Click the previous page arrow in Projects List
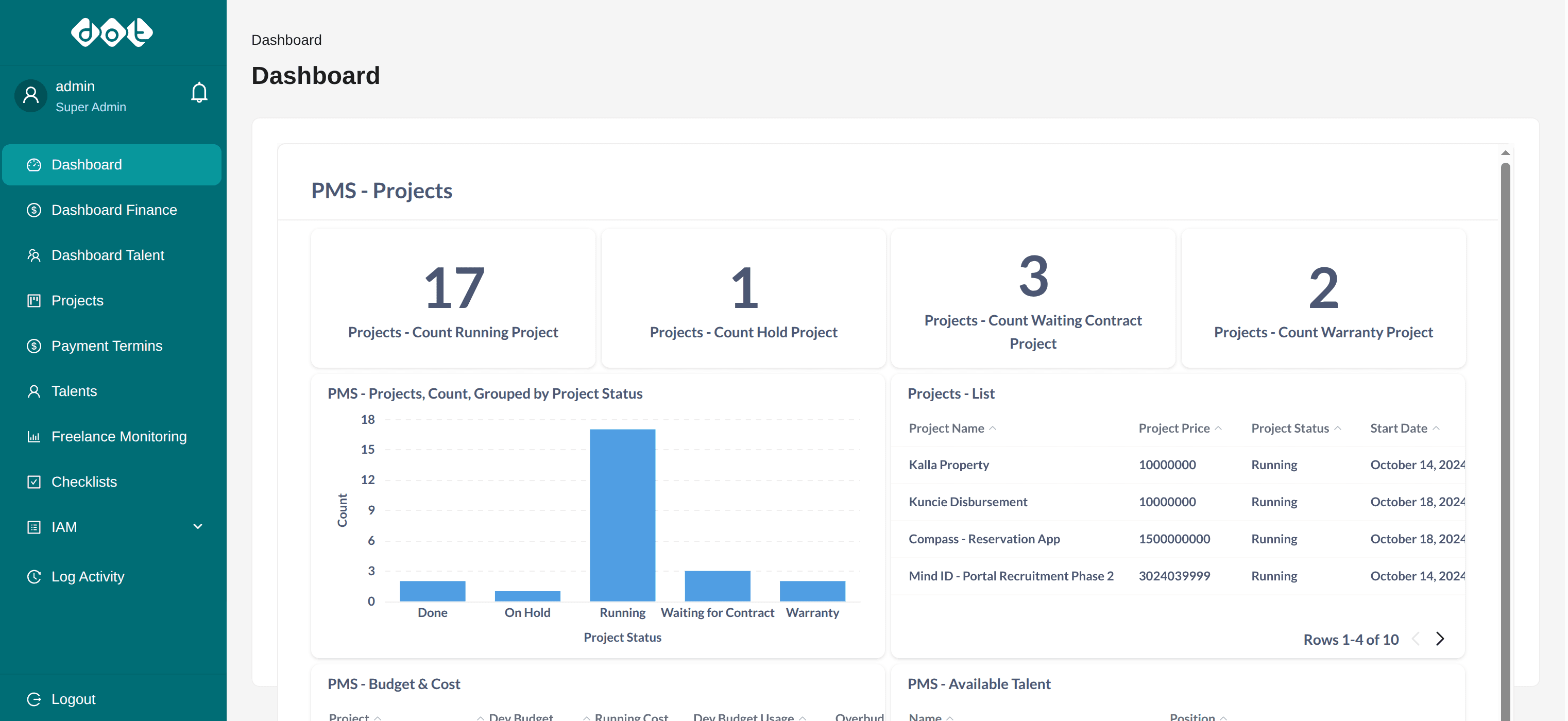 (x=1416, y=639)
